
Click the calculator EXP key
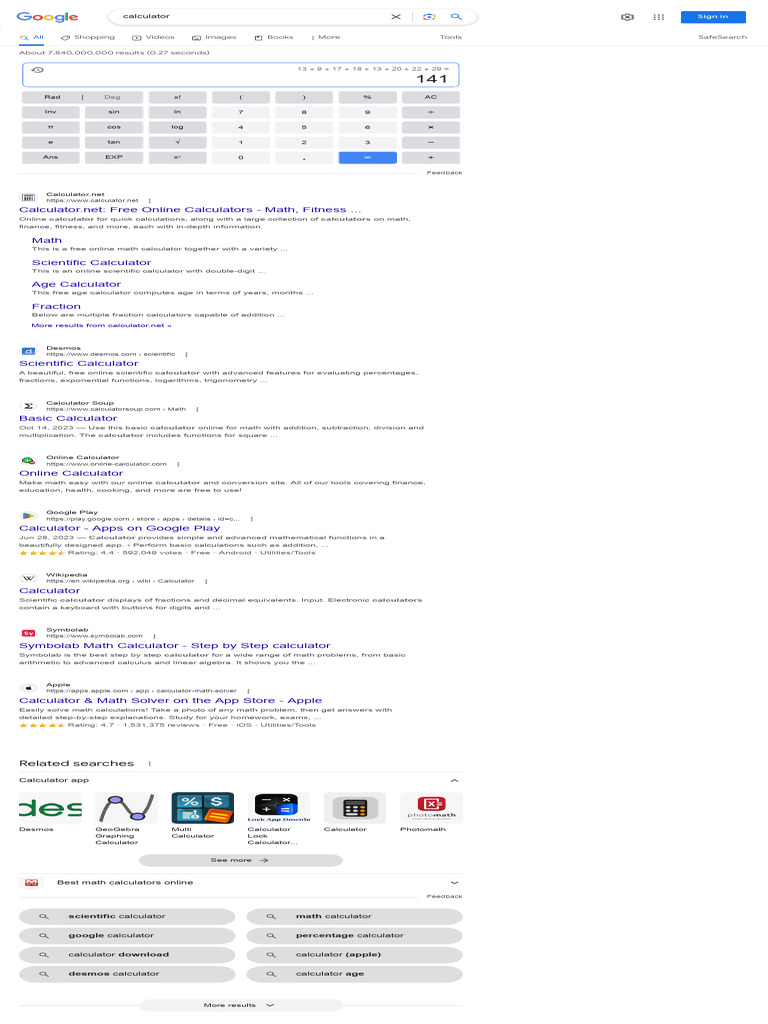[114, 157]
